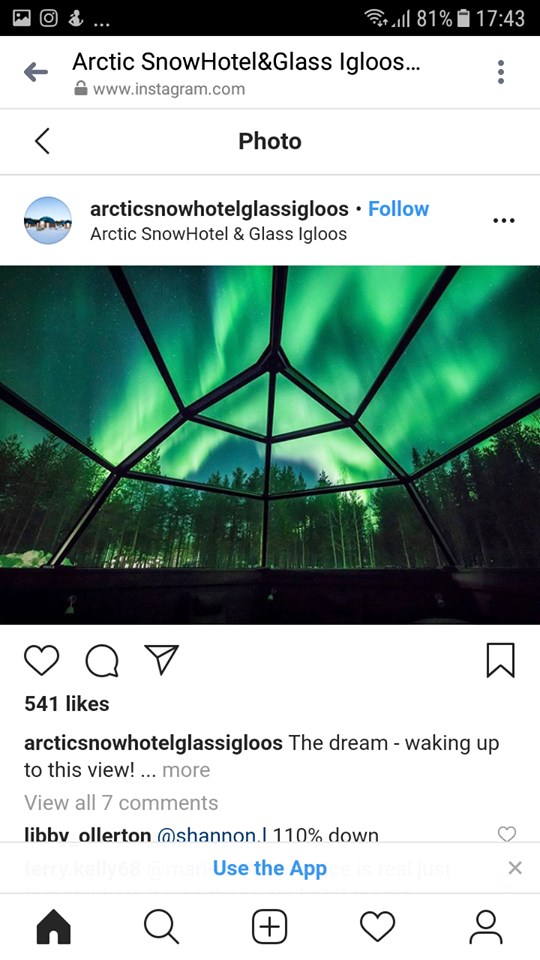Viewport: 540px width, 960px height.
Task: Share the post with the paper plane icon
Action: [x=162, y=660]
